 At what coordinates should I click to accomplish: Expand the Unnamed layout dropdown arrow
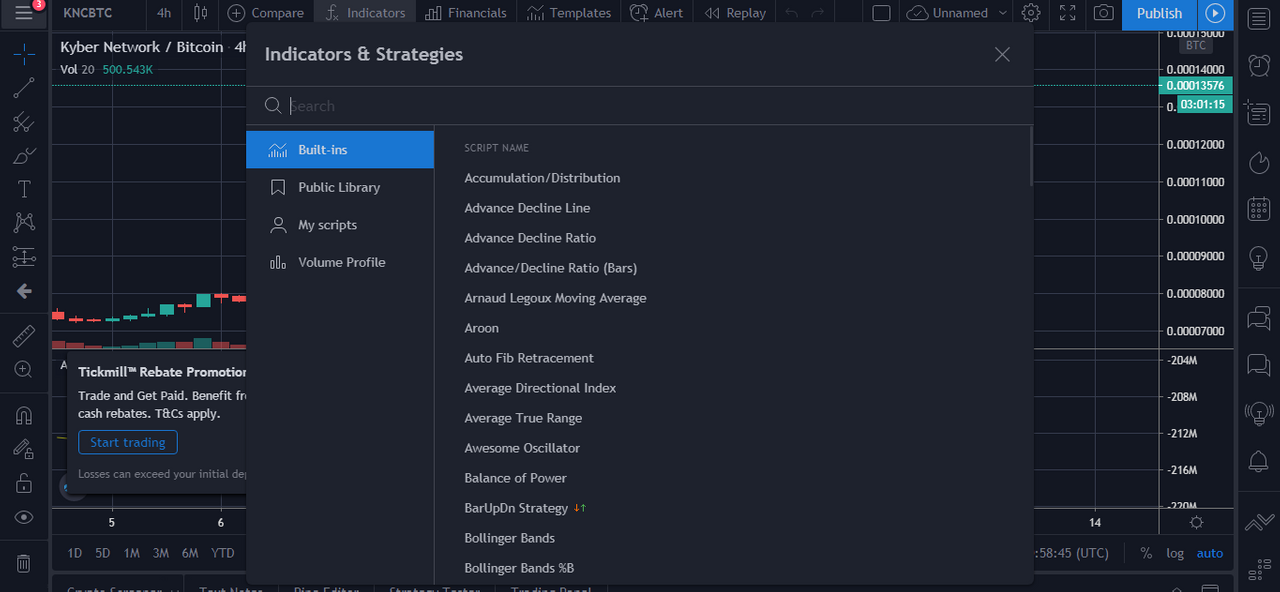(x=1003, y=13)
